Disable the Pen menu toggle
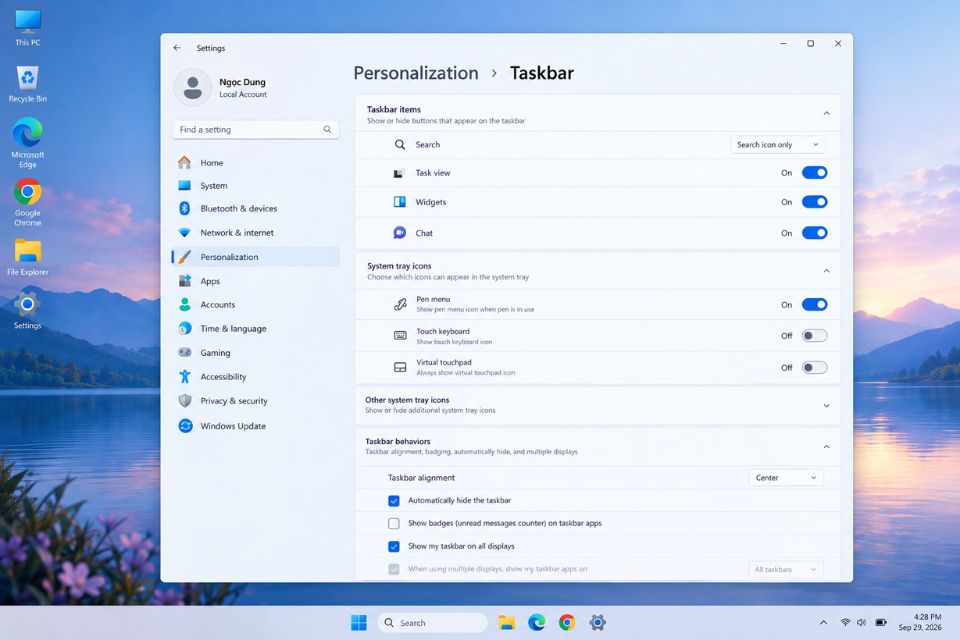Screen dimensions: 960x640 point(814,304)
